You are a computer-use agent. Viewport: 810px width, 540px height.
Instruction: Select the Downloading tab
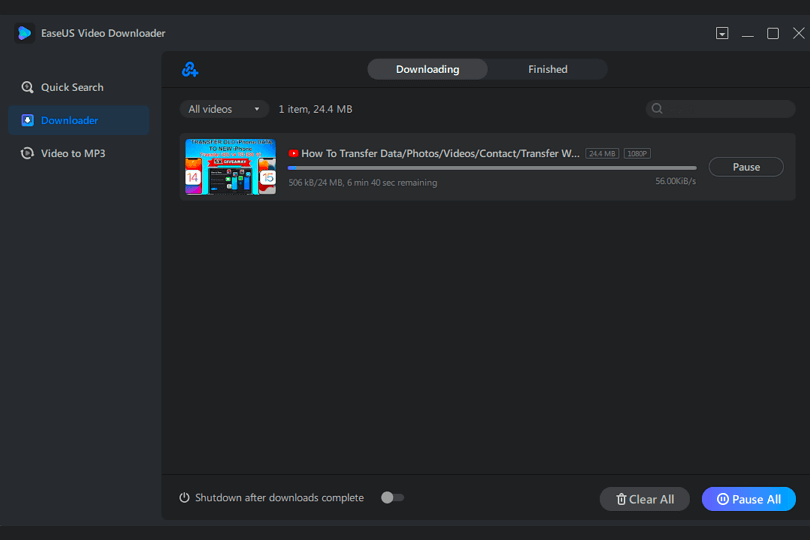pos(427,70)
